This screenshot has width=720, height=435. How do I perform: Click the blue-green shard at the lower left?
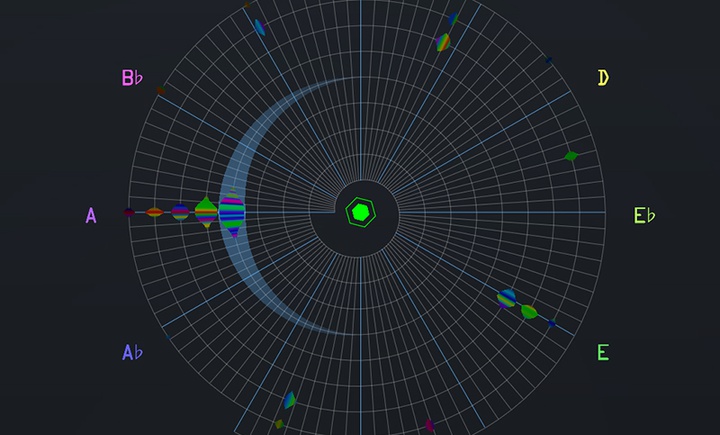tap(289, 401)
